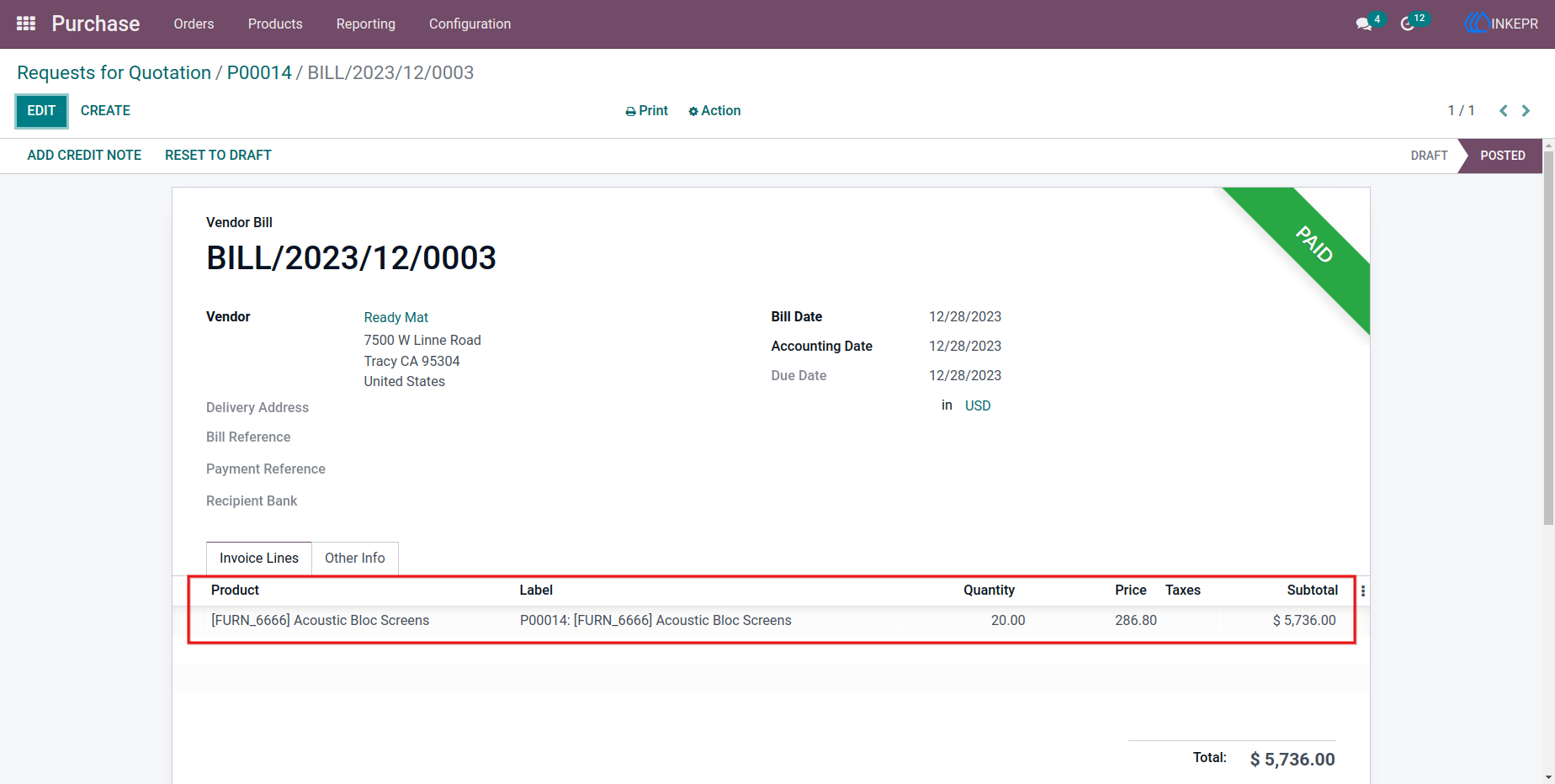
Task: Open the Configuration menu
Action: tap(470, 24)
